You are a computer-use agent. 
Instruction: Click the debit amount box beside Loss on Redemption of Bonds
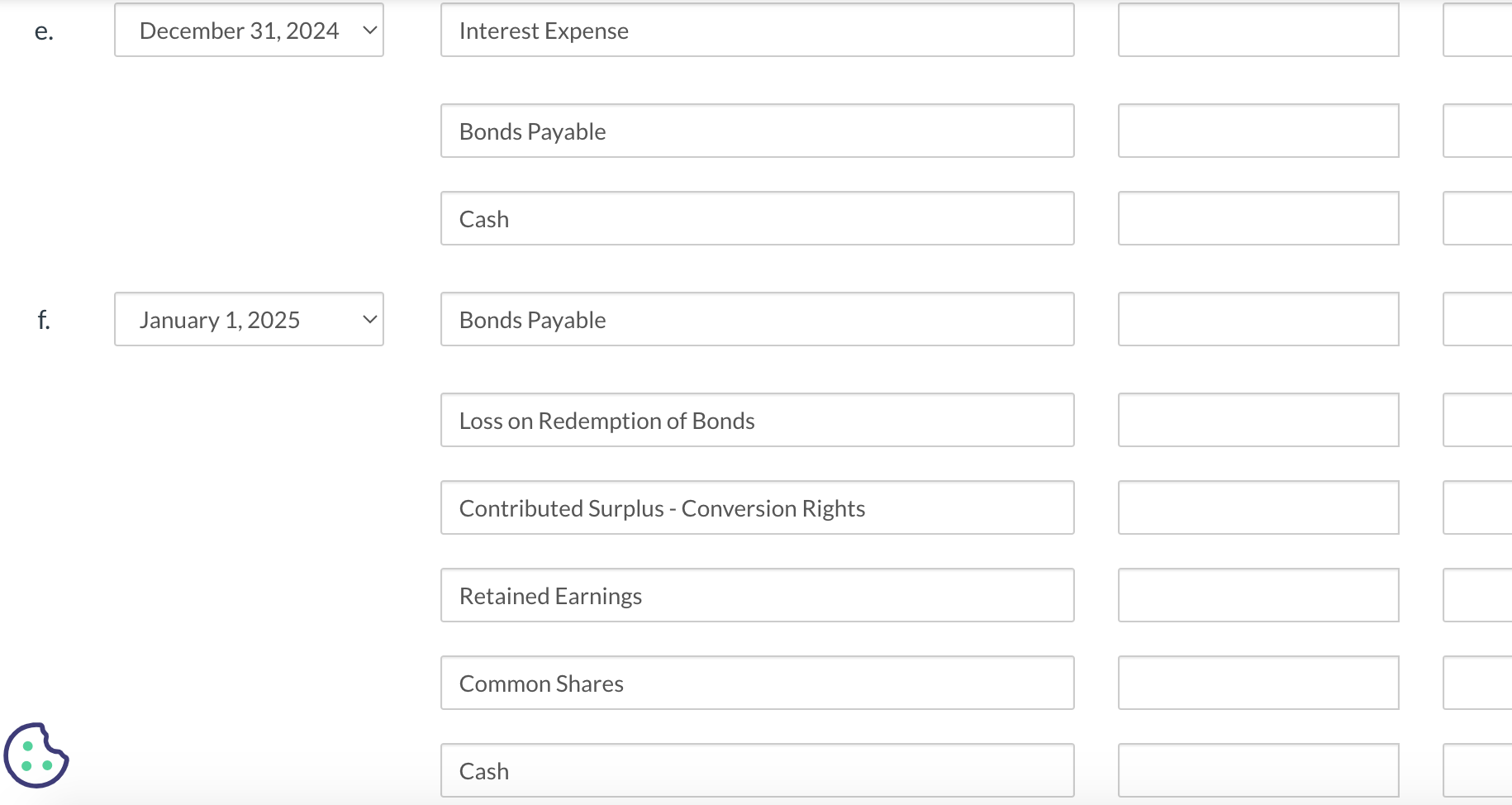click(1257, 420)
